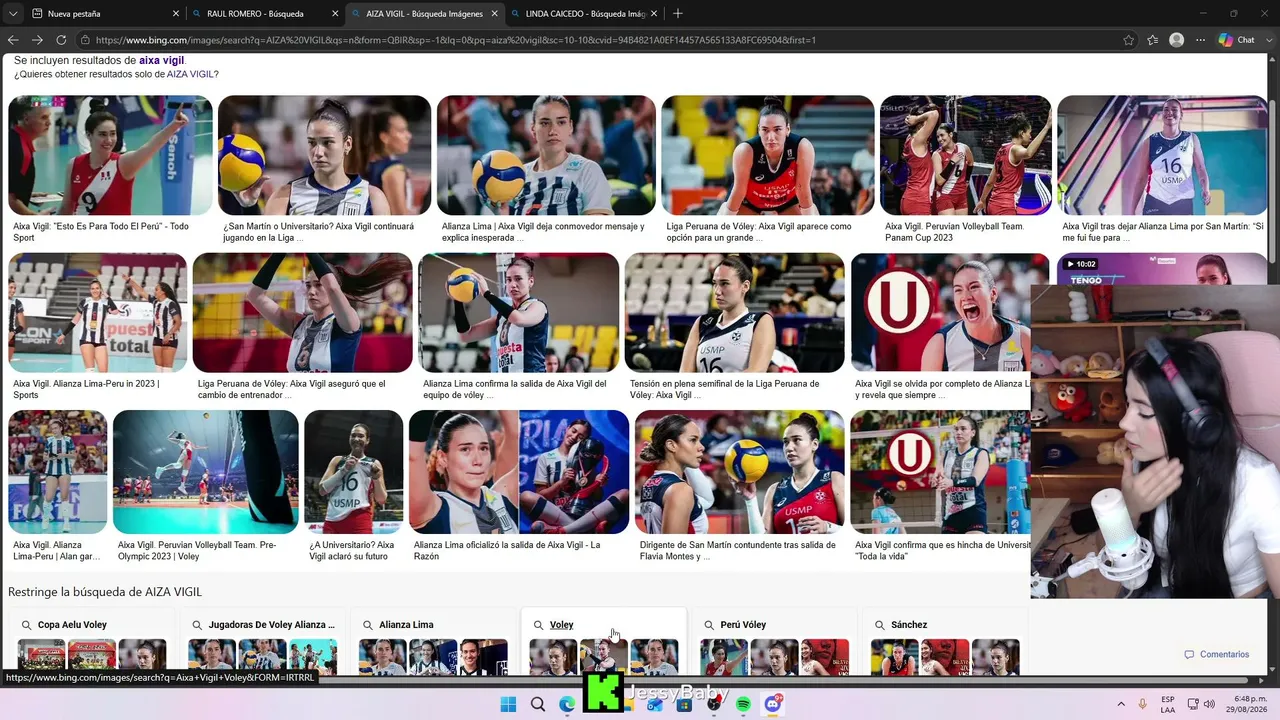Viewport: 1280px width, 720px height.
Task: Click the microphone tray icon
Action: (1142, 704)
